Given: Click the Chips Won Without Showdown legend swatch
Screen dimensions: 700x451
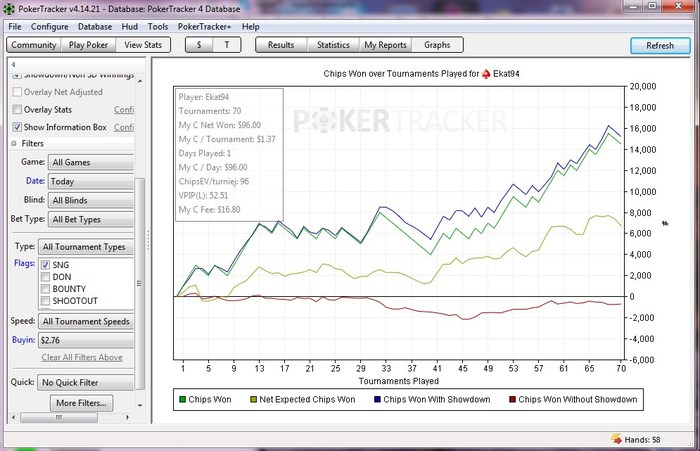Looking at the screenshot, I should (512, 399).
